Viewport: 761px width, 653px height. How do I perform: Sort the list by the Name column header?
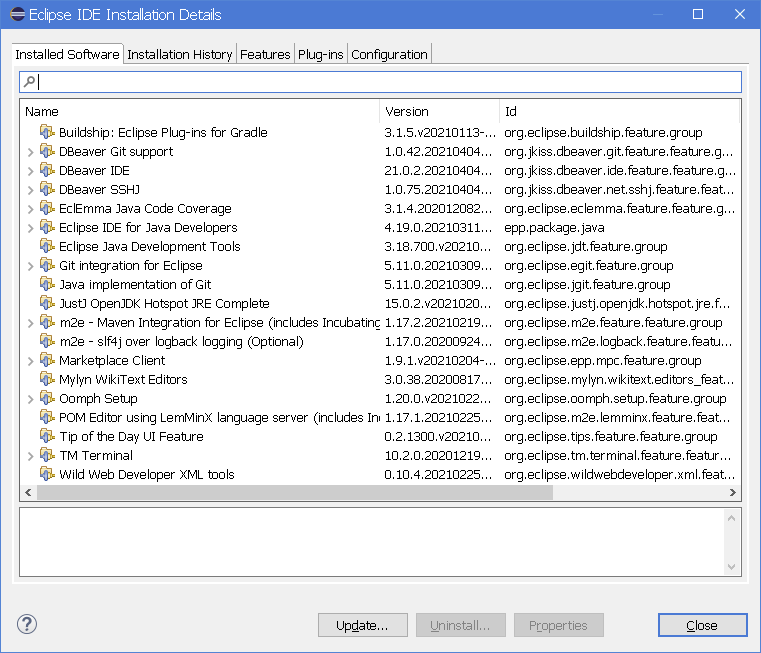[200, 111]
